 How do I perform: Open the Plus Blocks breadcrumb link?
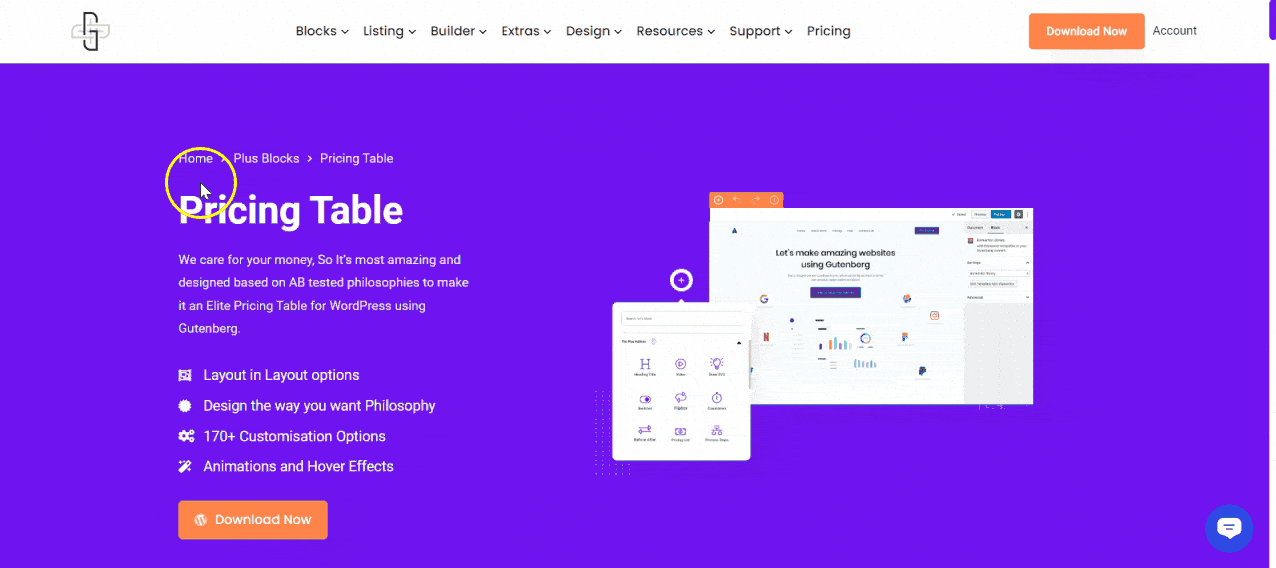click(266, 158)
